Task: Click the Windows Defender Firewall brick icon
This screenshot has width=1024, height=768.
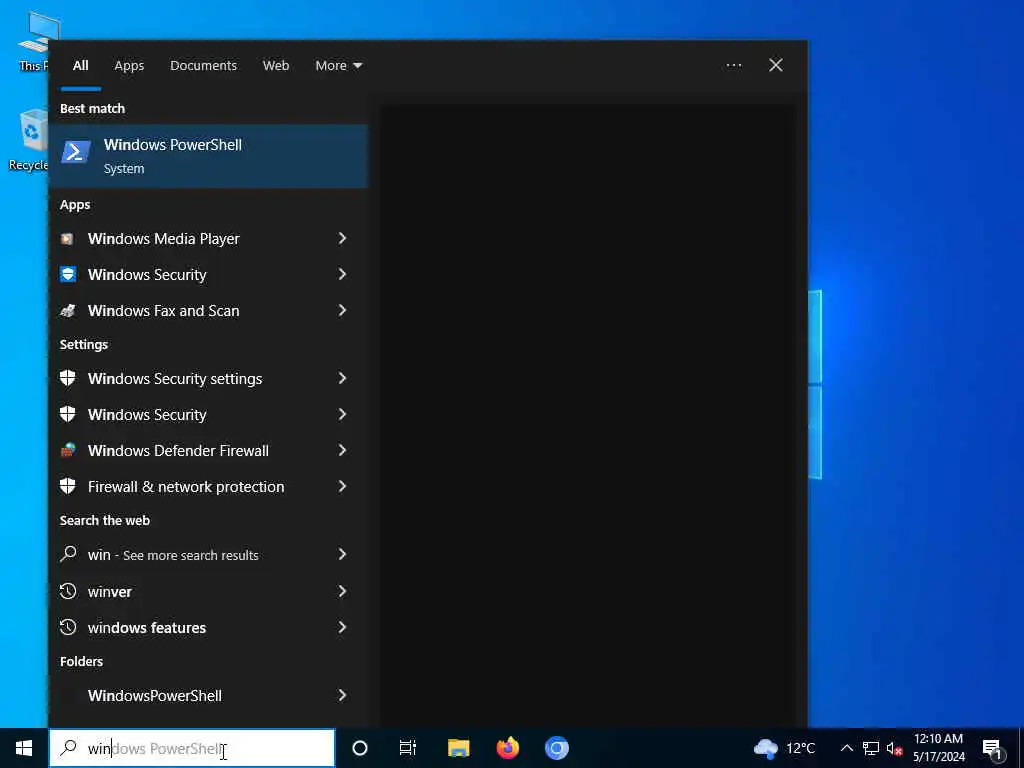Action: pos(68,450)
